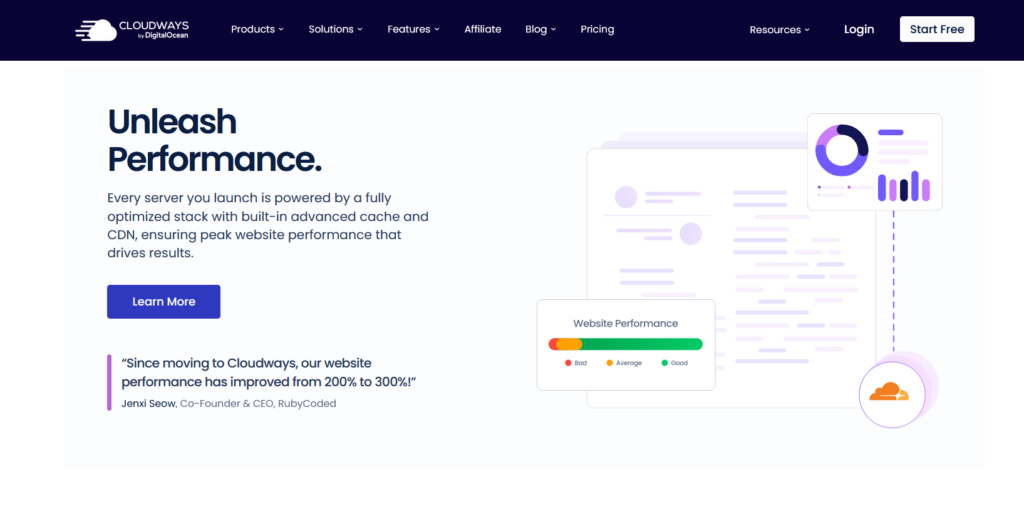This screenshot has width=1024, height=529.
Task: Click the orange Average legend dot
Action: click(x=610, y=363)
